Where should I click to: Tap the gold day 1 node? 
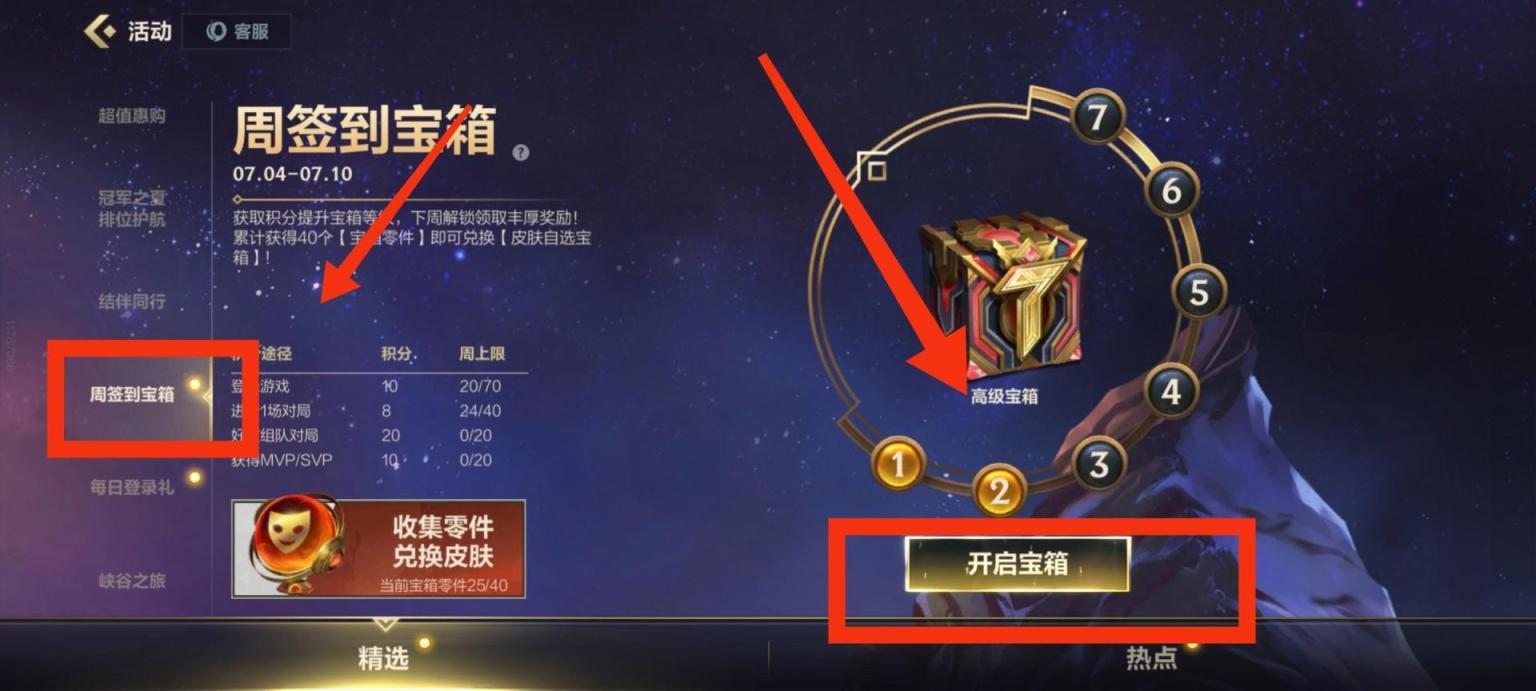click(899, 464)
